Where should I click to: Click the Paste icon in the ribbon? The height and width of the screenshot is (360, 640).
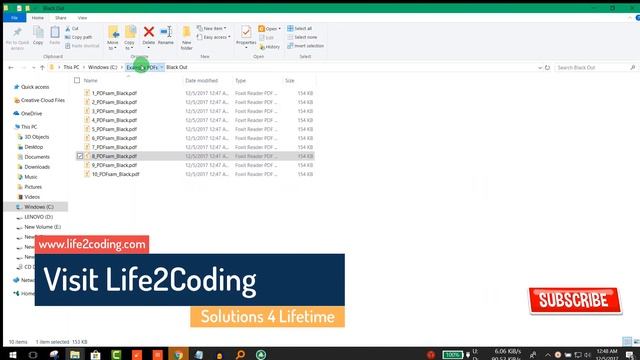[x=55, y=32]
